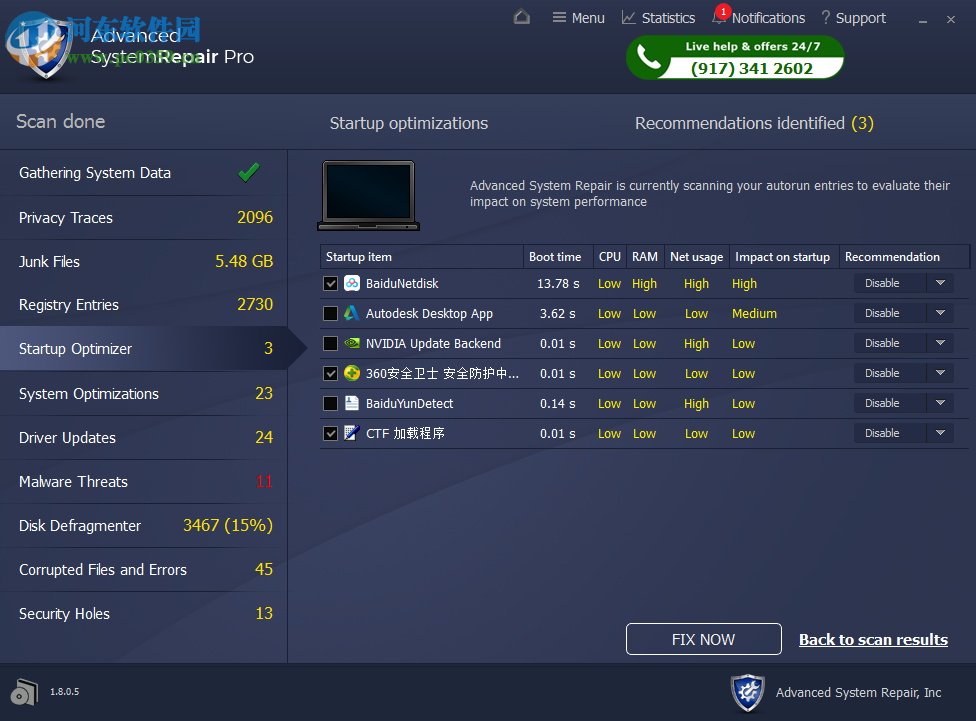976x721 pixels.
Task: Click the CTF 加载程序 icon
Action: tap(351, 433)
